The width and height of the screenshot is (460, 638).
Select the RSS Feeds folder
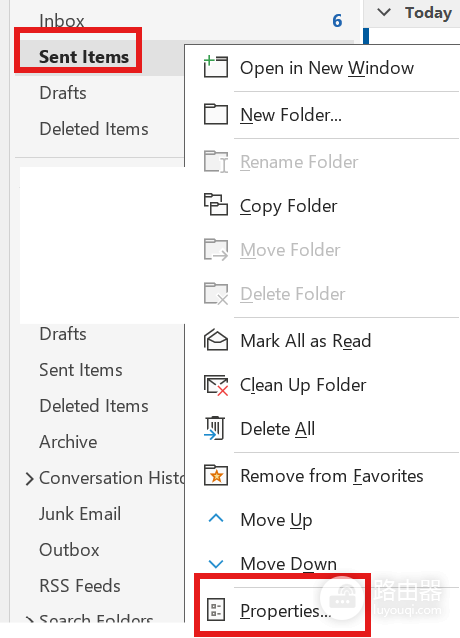[80, 586]
